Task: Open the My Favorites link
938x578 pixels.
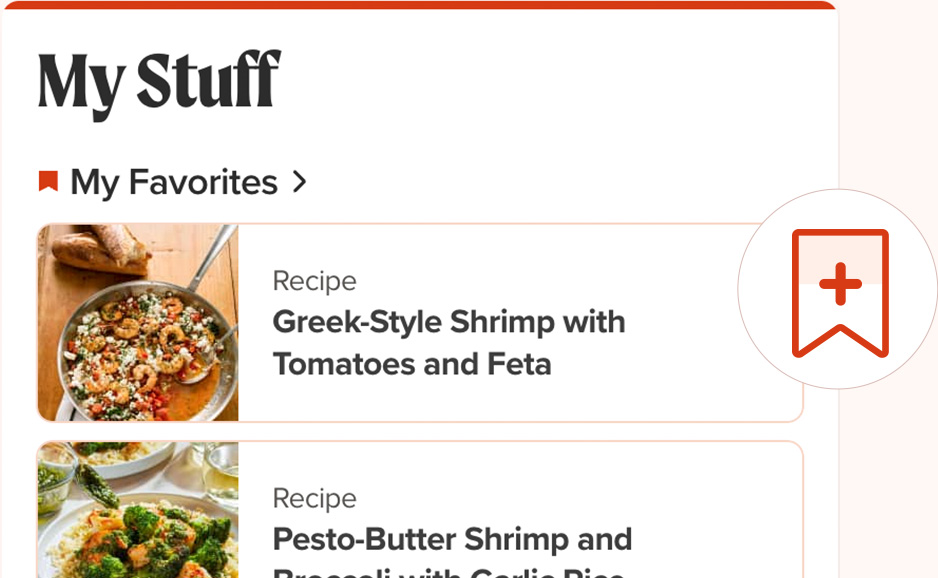Action: [x=173, y=182]
